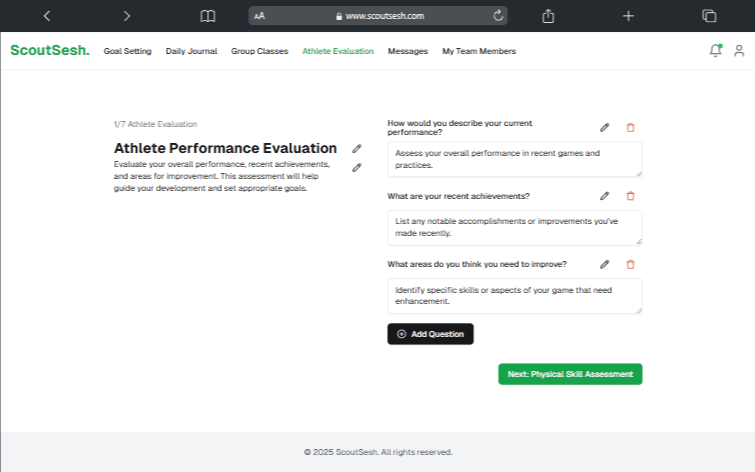This screenshot has width=755, height=472.
Task: Type in the current performance answer box
Action: pos(514,159)
